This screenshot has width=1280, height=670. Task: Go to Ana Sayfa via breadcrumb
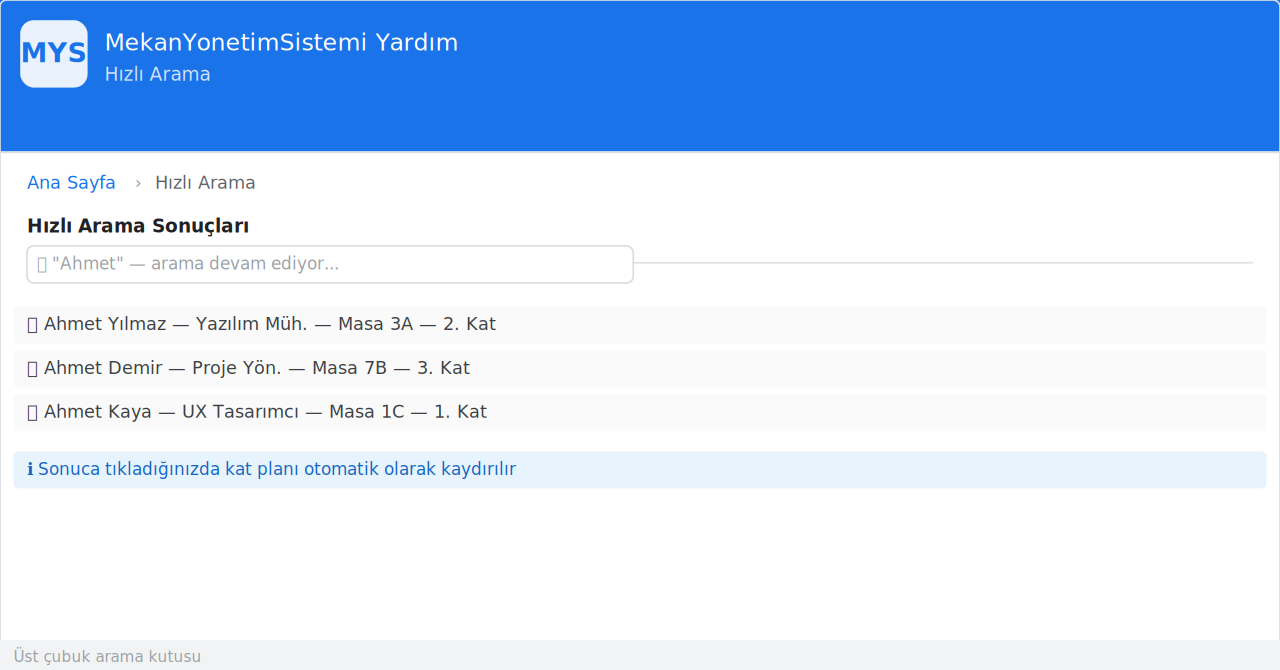pos(71,183)
